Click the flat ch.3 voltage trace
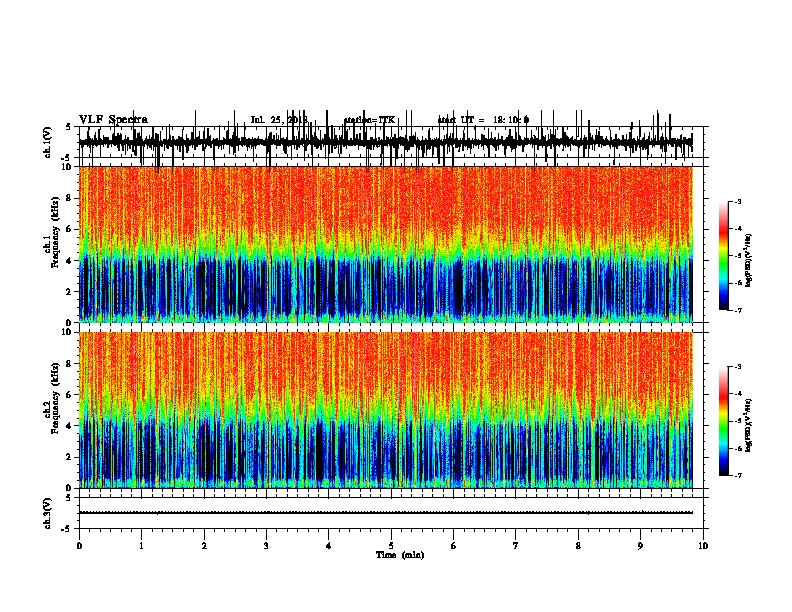Screen dimensions: 792x612 coord(385,513)
